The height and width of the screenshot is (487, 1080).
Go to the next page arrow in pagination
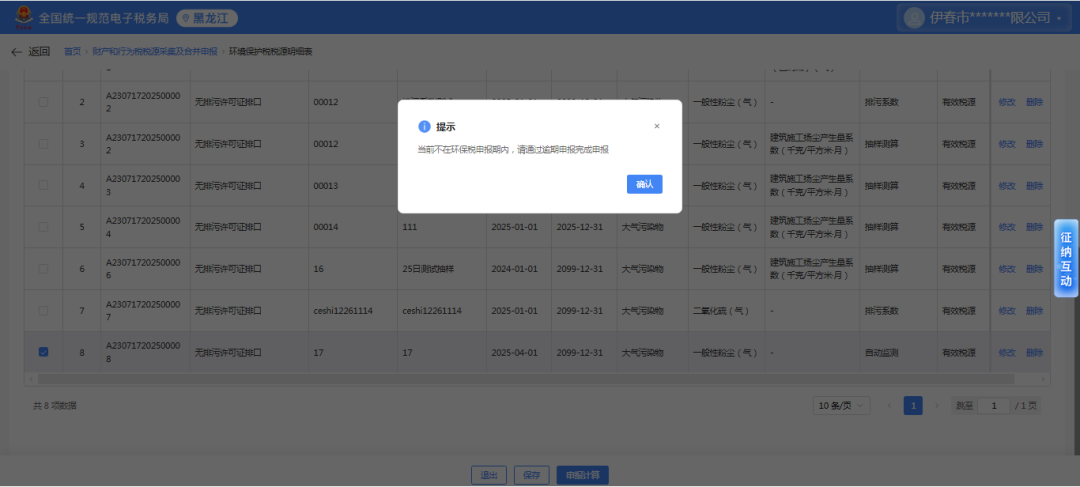coord(937,406)
